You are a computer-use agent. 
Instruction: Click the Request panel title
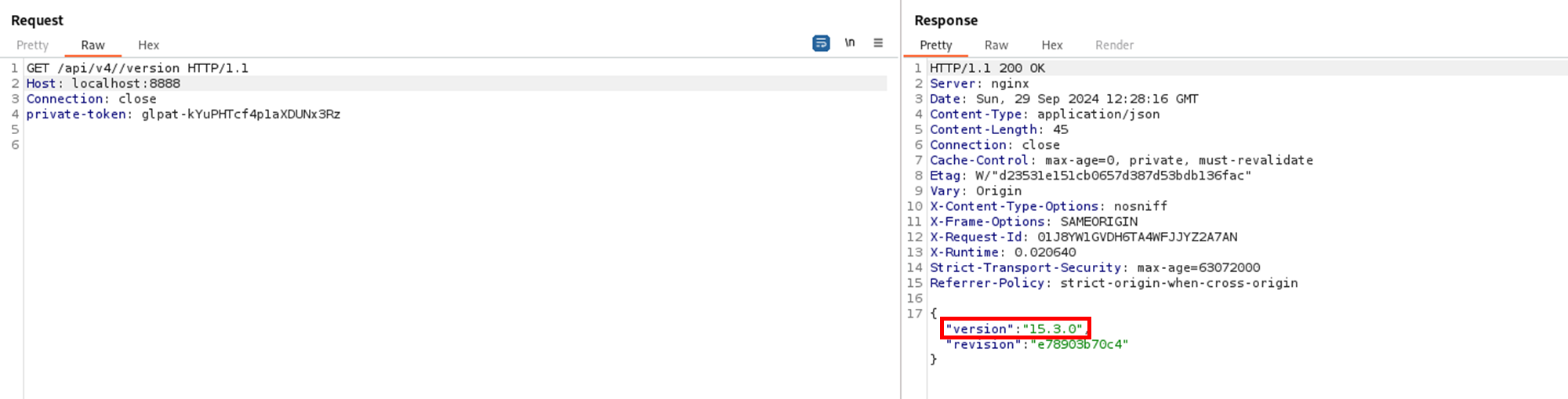point(37,20)
